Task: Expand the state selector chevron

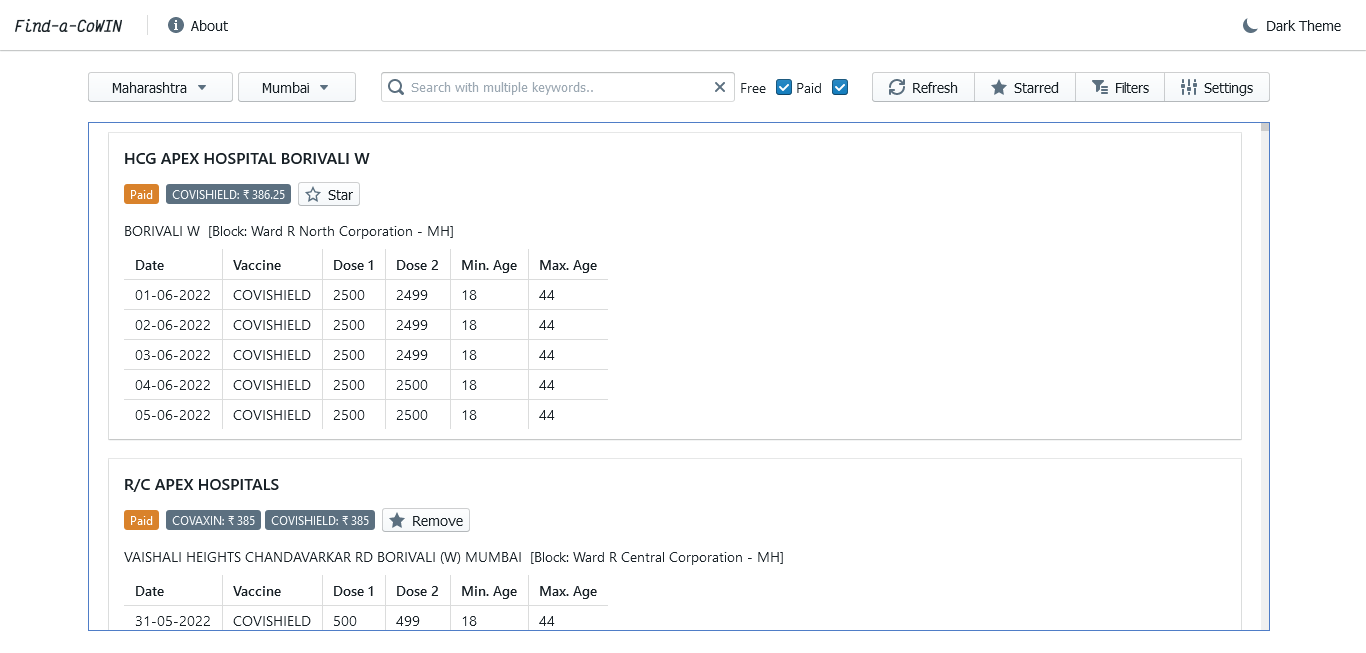Action: [203, 87]
